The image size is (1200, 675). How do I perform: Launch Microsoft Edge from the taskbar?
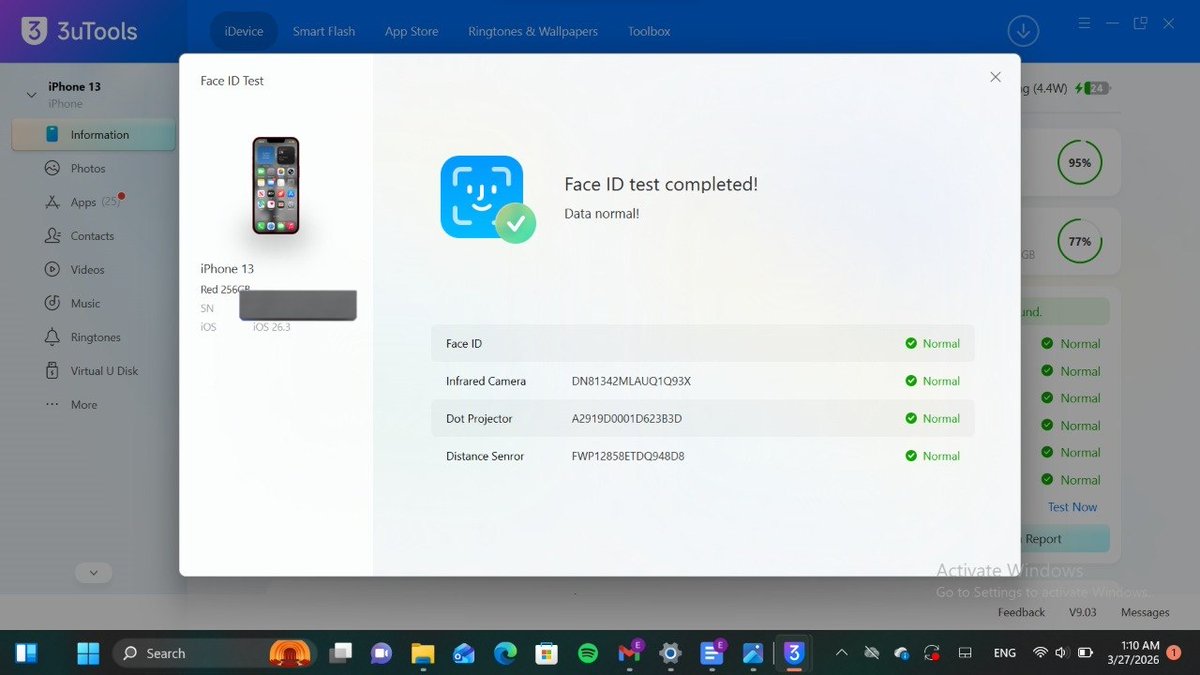[x=505, y=653]
